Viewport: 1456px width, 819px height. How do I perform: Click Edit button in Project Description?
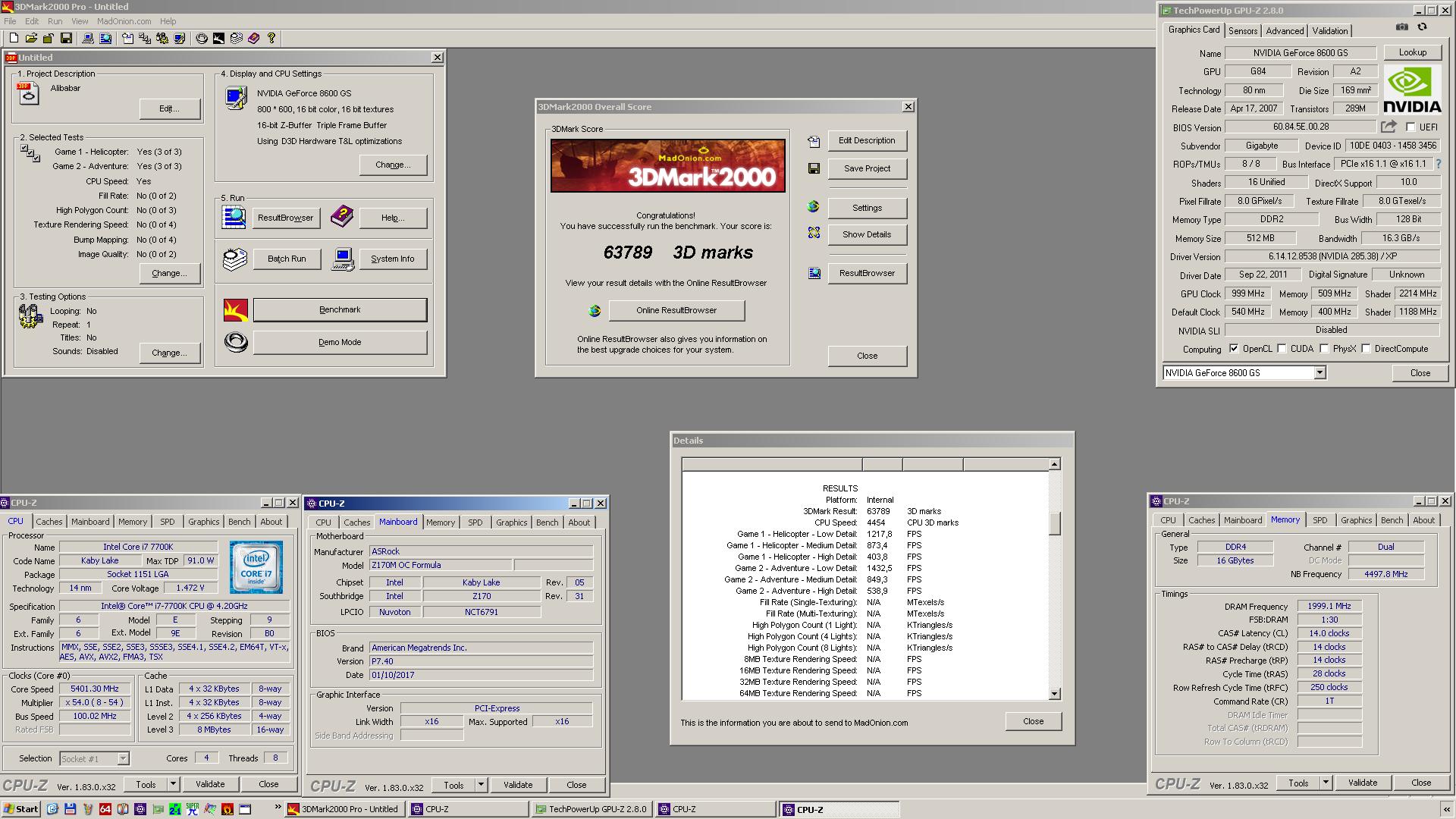pos(170,108)
